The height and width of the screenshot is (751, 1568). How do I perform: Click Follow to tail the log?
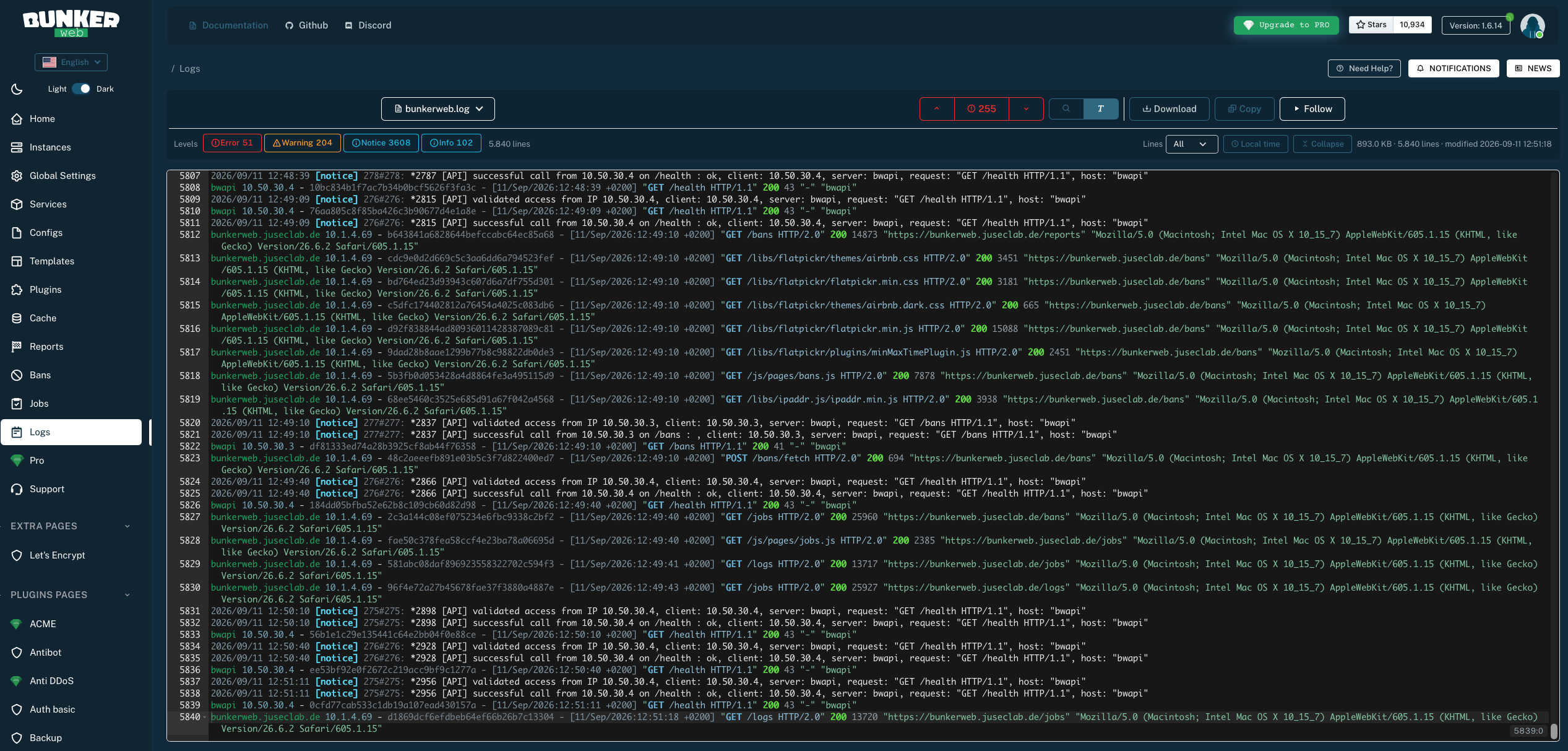click(x=1312, y=109)
